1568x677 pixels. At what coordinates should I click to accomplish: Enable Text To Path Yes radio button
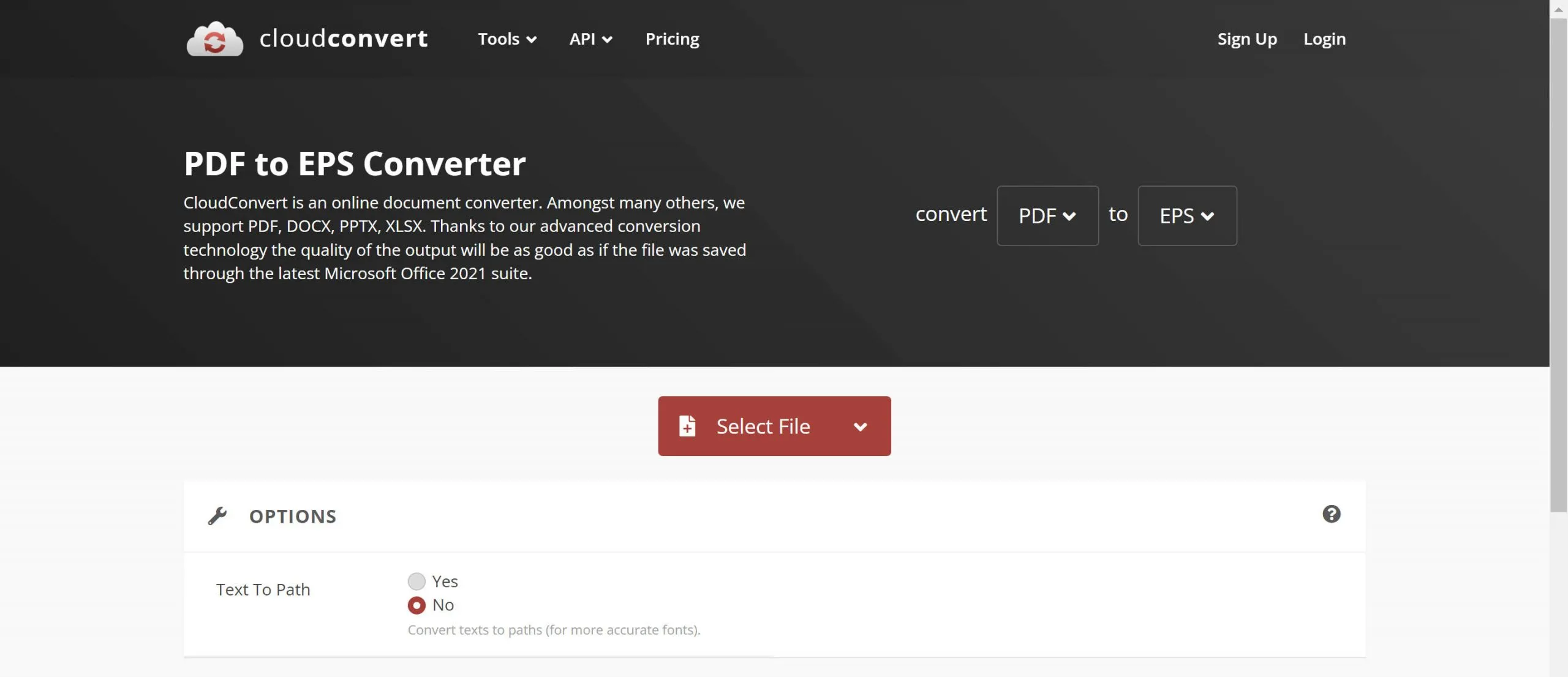tap(416, 580)
